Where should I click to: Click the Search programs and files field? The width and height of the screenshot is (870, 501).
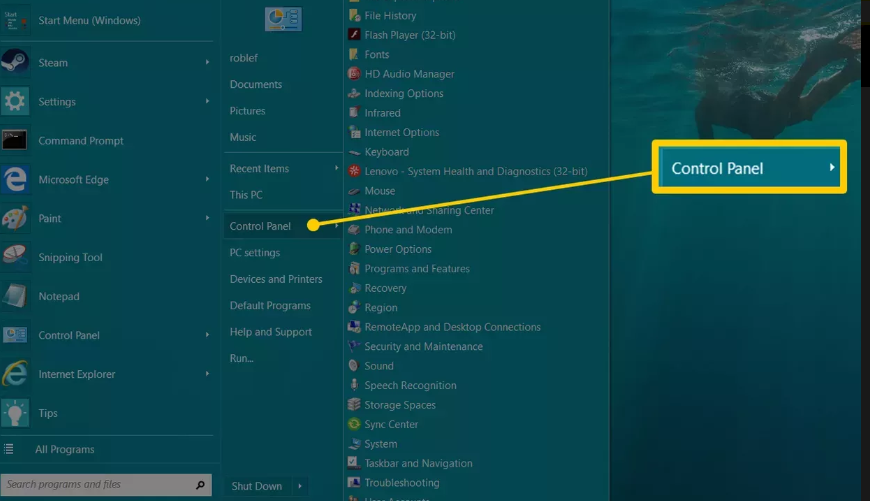(x=106, y=485)
